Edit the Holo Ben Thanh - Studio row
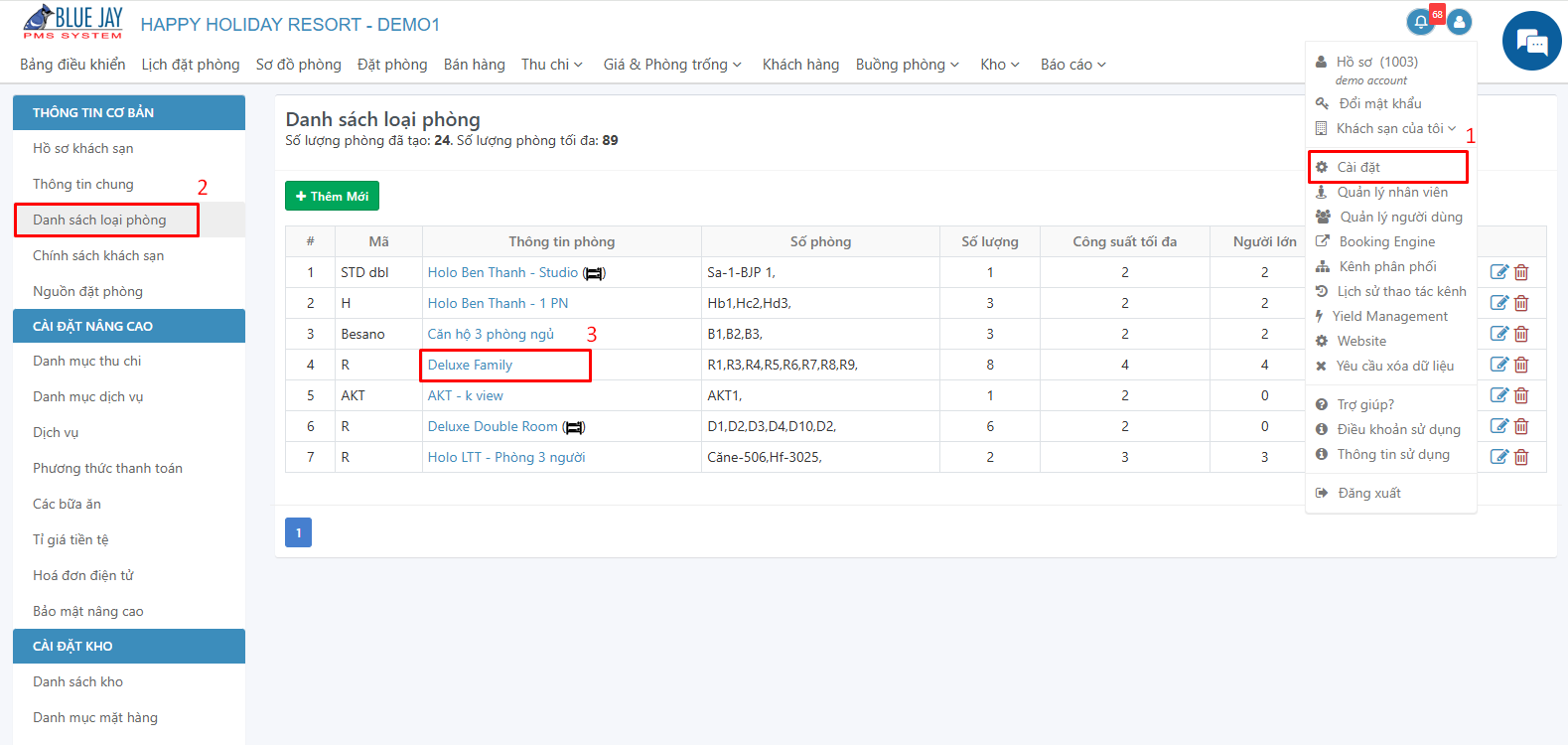The width and height of the screenshot is (1568, 745). coord(1499,272)
